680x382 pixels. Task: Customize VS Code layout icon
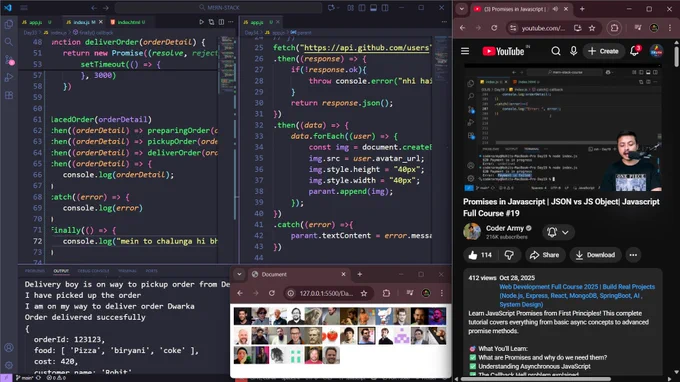350,8
